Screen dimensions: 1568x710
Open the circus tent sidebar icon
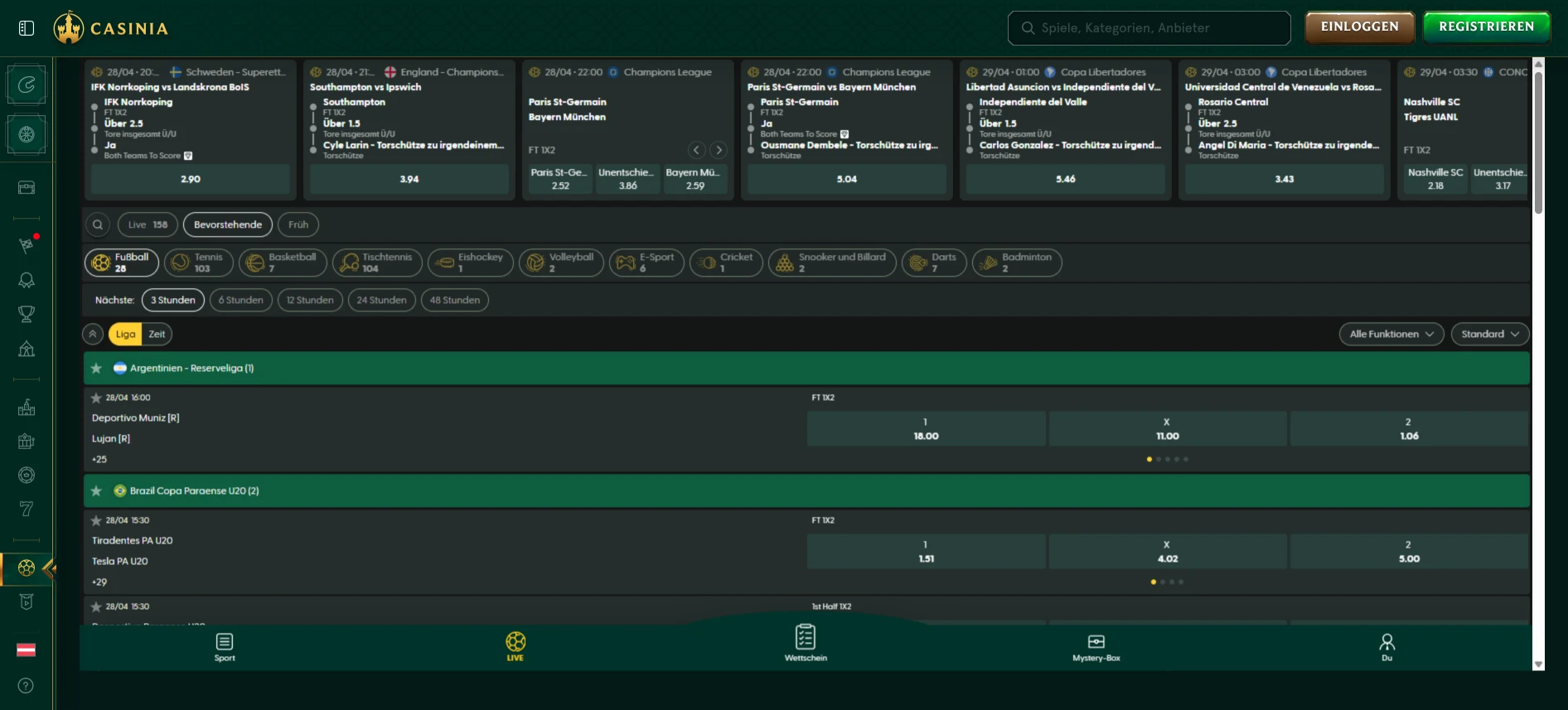[27, 349]
